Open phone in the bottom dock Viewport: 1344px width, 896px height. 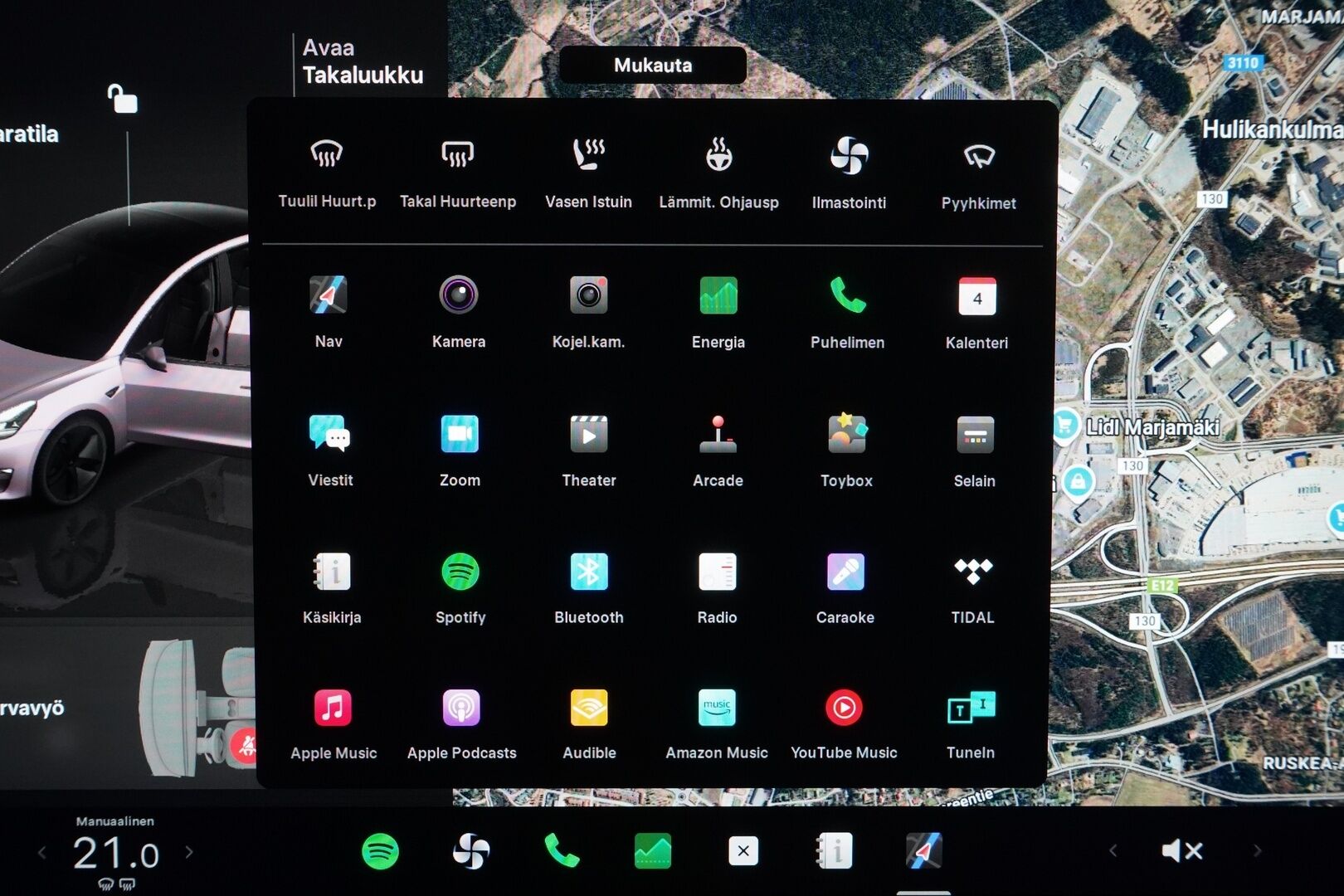pos(562,851)
